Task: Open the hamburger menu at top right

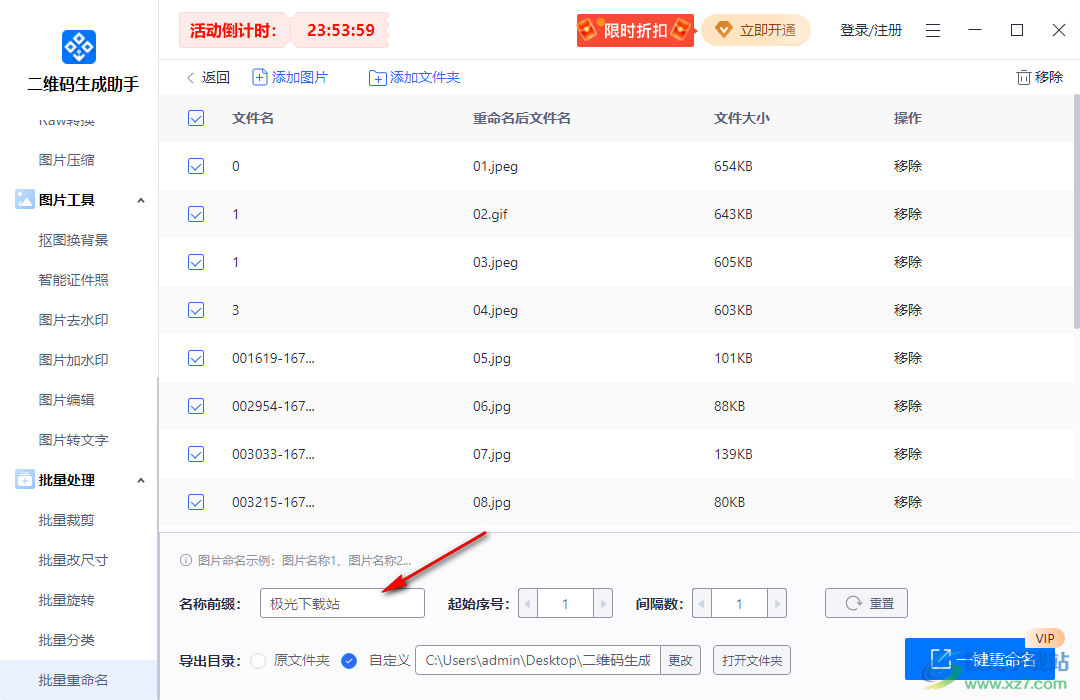Action: [x=933, y=30]
